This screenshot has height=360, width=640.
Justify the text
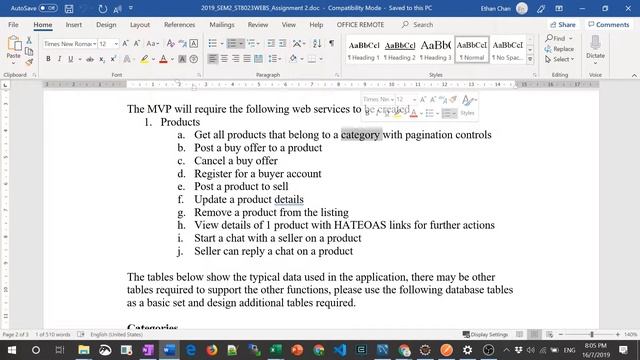click(247, 59)
